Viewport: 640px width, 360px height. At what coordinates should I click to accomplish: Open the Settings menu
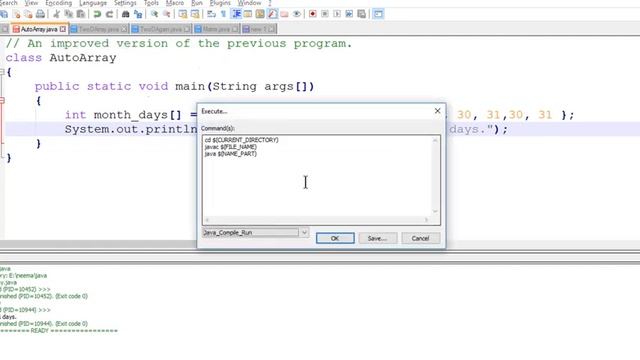point(125,3)
